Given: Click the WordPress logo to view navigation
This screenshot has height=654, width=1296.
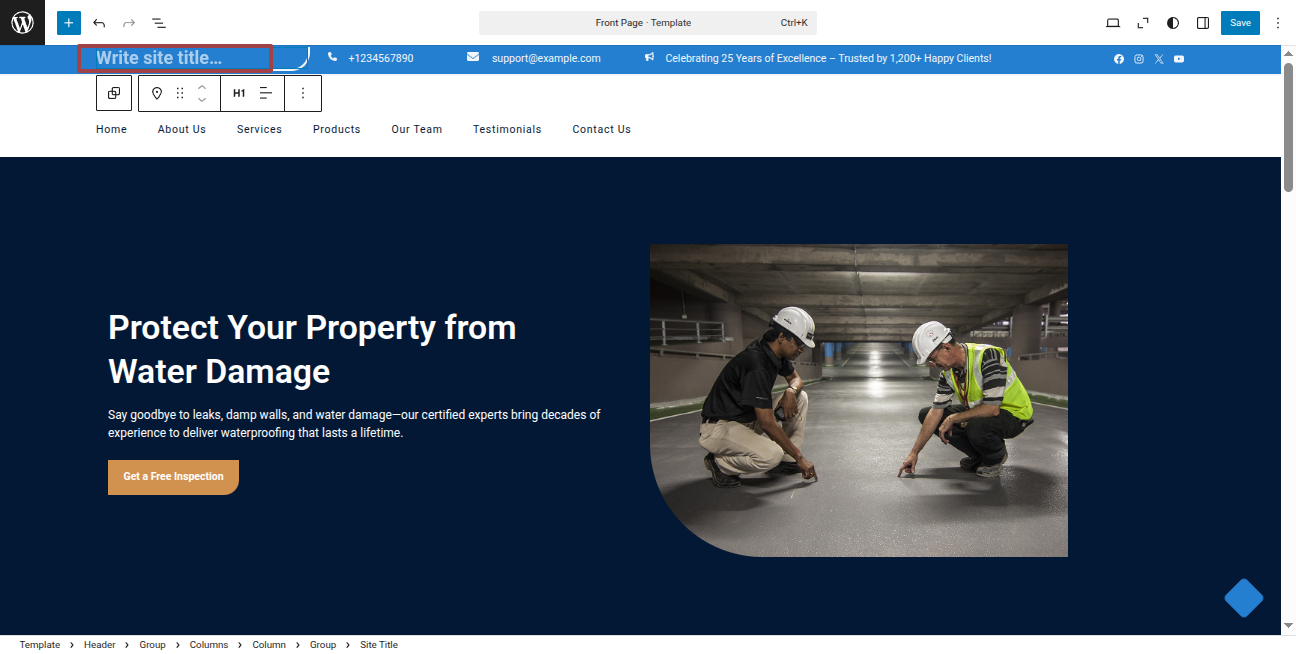Looking at the screenshot, I should (x=22, y=22).
